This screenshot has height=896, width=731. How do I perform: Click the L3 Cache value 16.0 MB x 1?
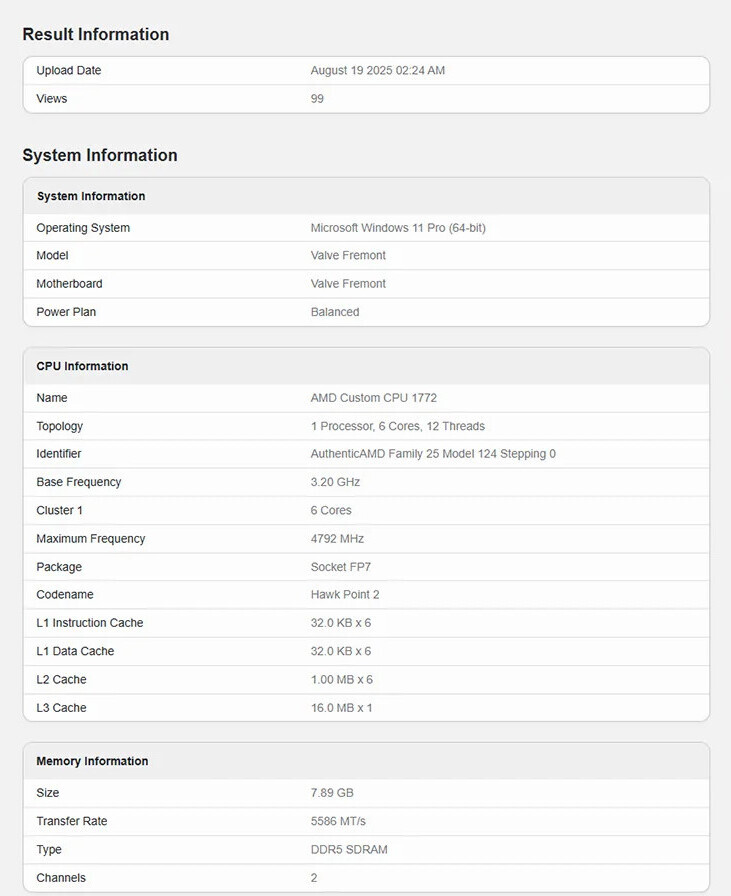pos(341,708)
